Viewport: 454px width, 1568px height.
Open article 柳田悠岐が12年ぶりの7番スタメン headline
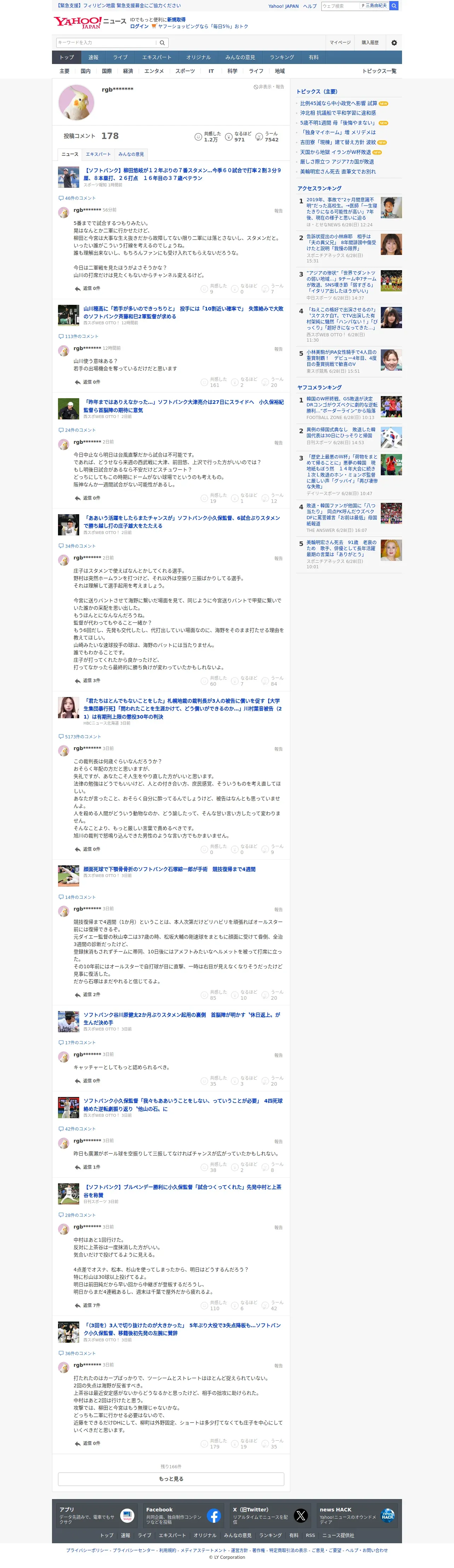pyautogui.click(x=182, y=174)
